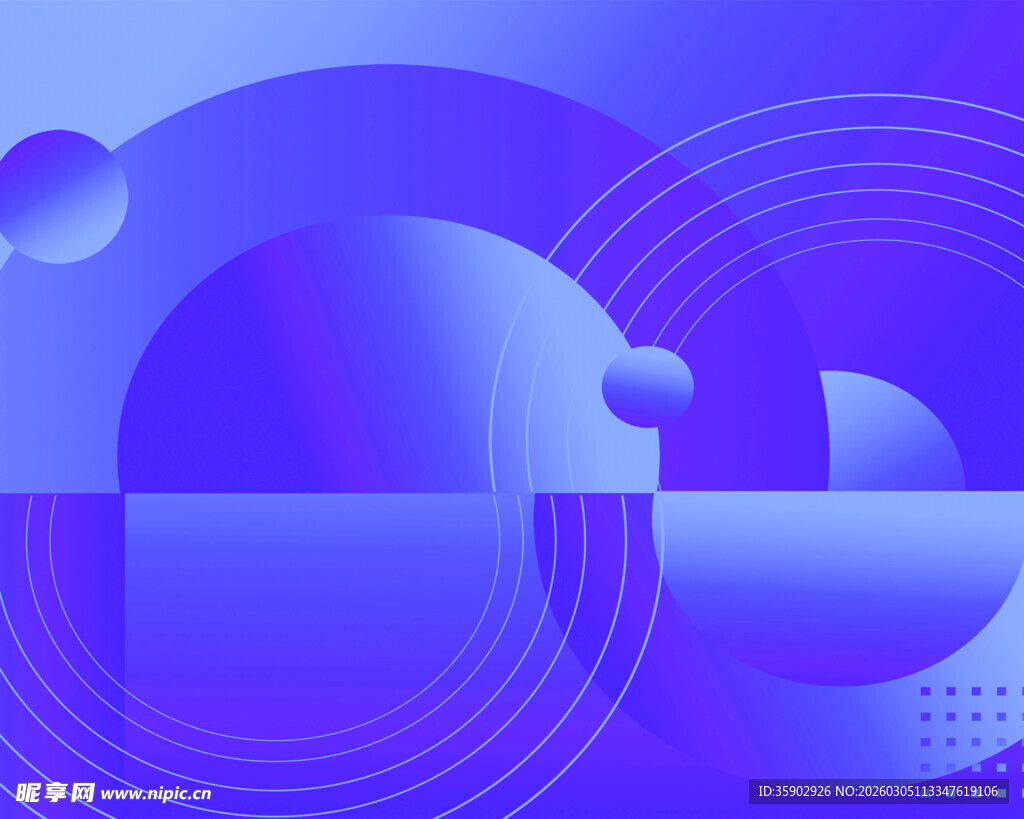Click the small gradient sphere at top-left
1024x819 pixels.
(62, 197)
